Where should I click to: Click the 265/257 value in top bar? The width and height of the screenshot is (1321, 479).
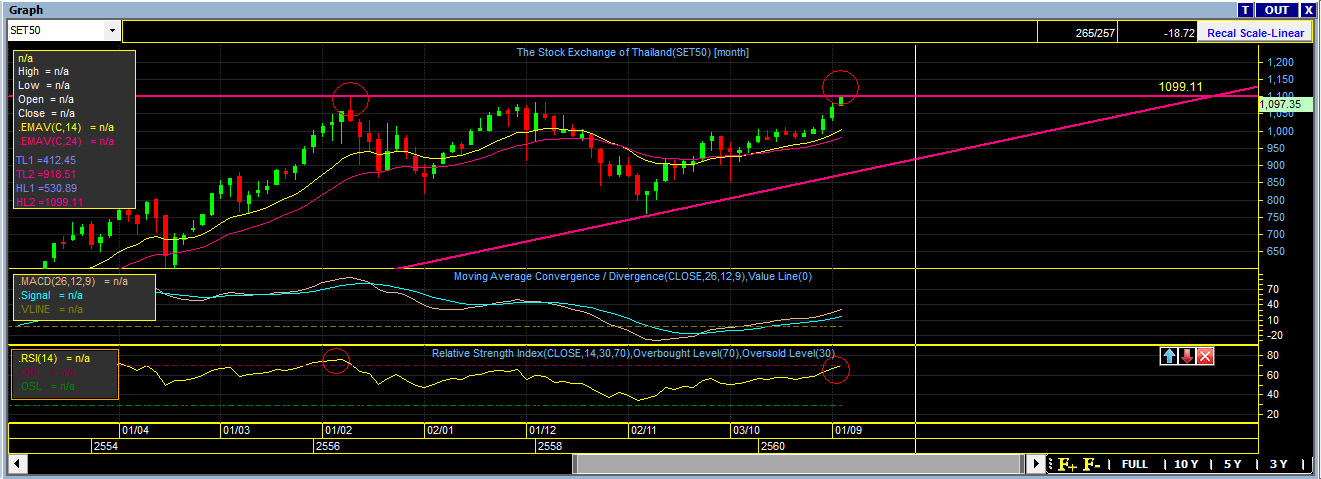click(1094, 32)
